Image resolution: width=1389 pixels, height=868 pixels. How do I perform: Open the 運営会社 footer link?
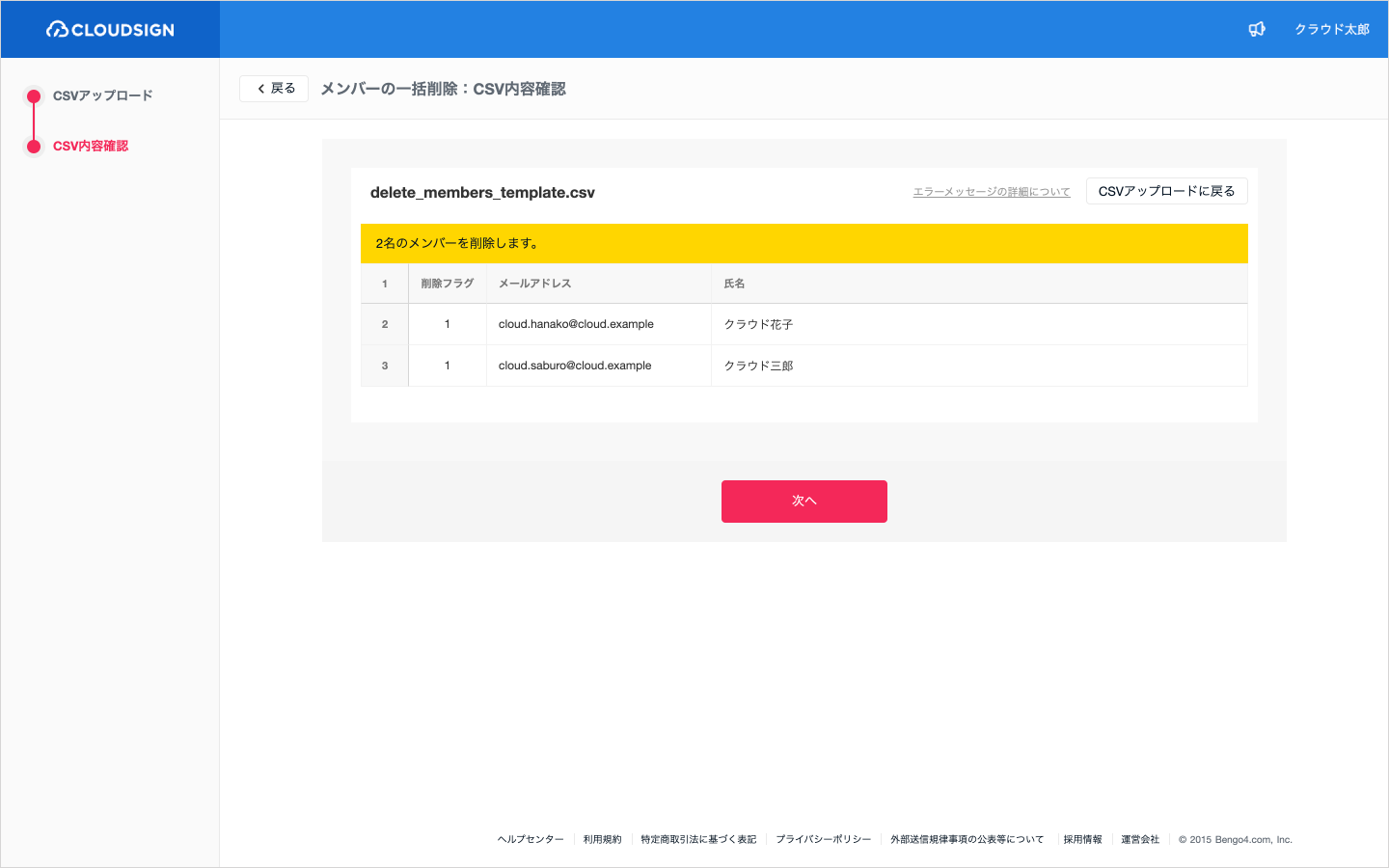pos(1140,839)
